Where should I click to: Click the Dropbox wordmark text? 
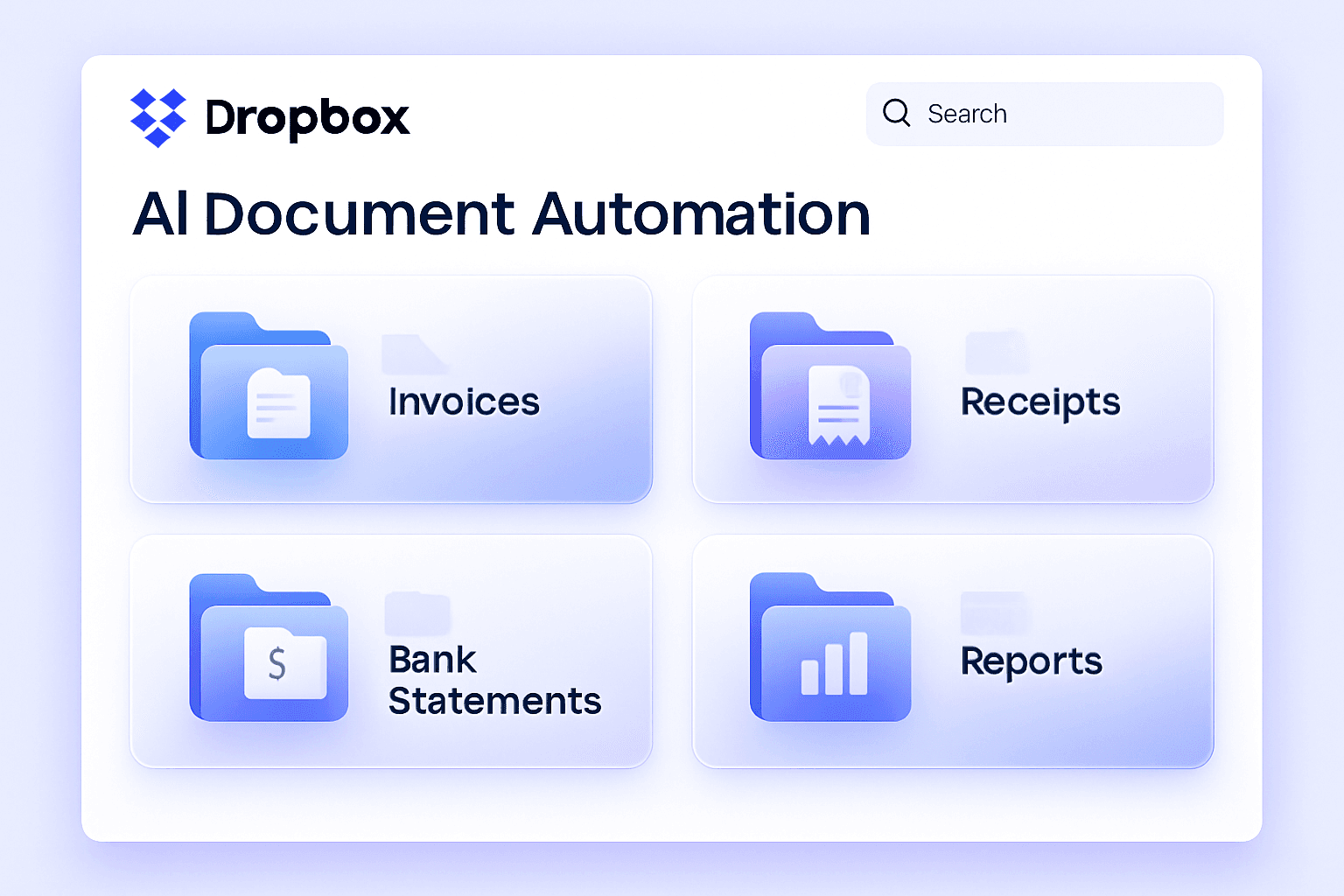pos(307,118)
